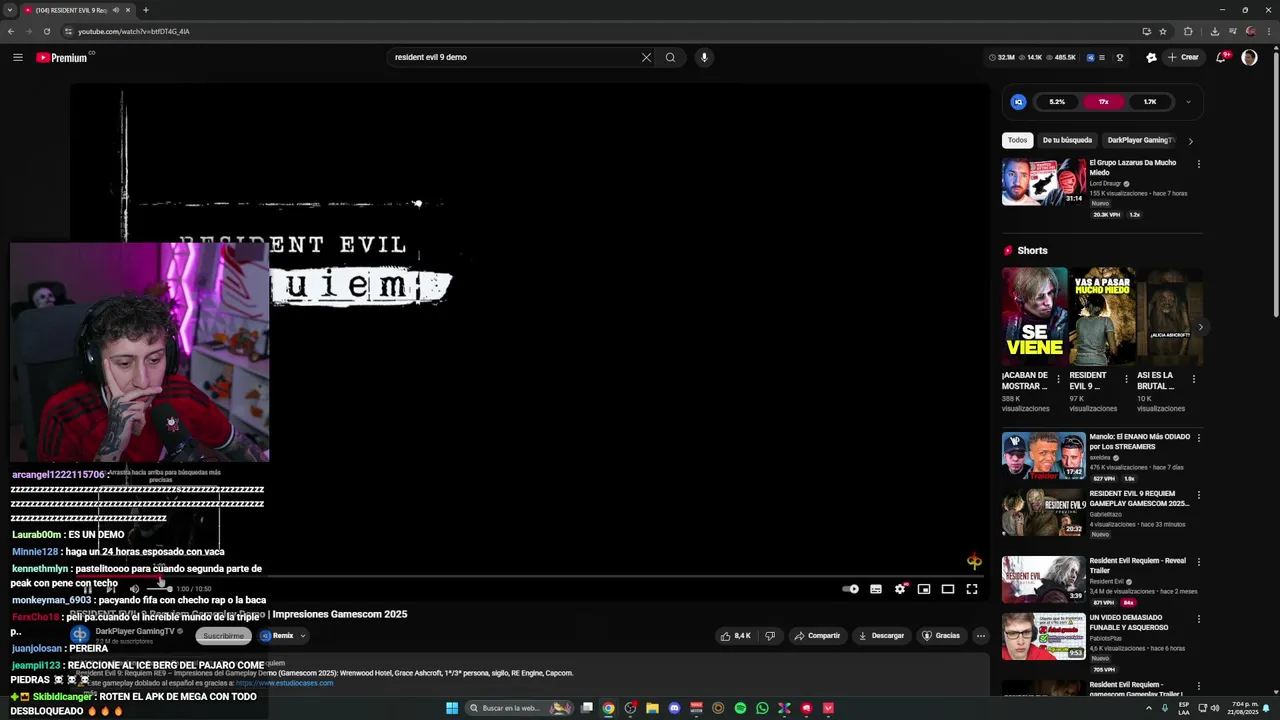Open the notifications bell

tap(1221, 57)
